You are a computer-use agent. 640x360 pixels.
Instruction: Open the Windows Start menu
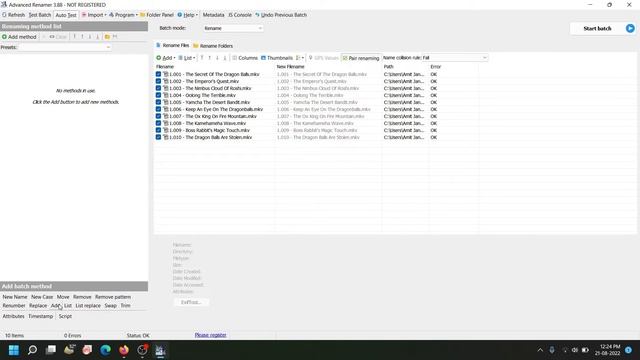point(14,350)
